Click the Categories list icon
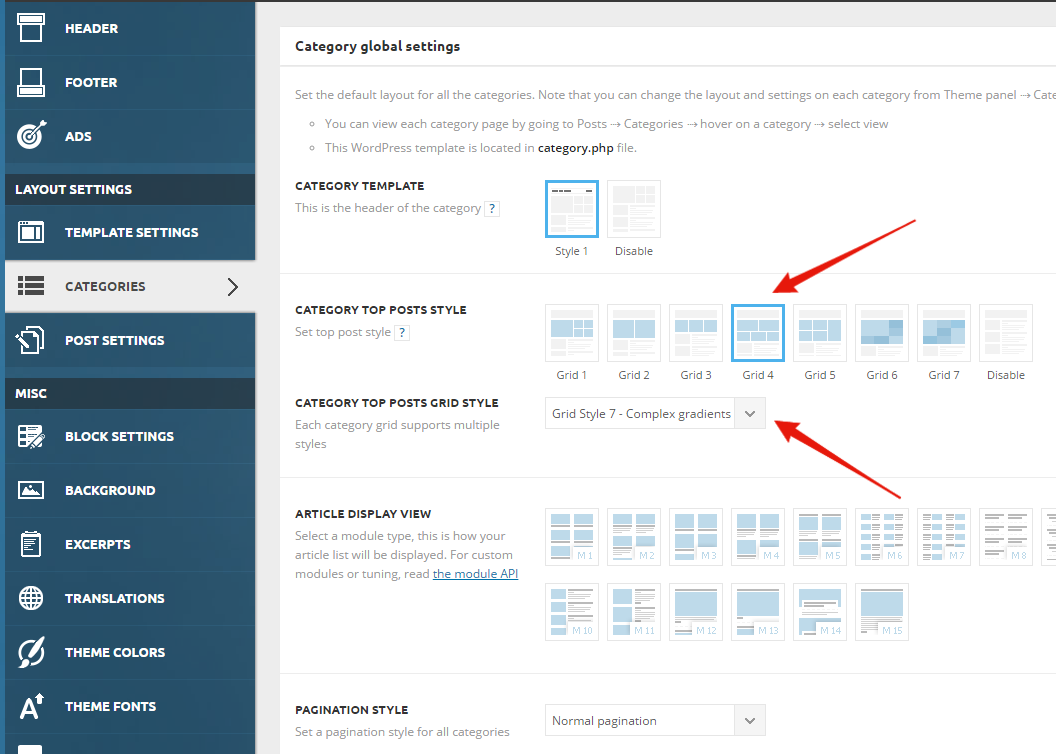 [31, 286]
